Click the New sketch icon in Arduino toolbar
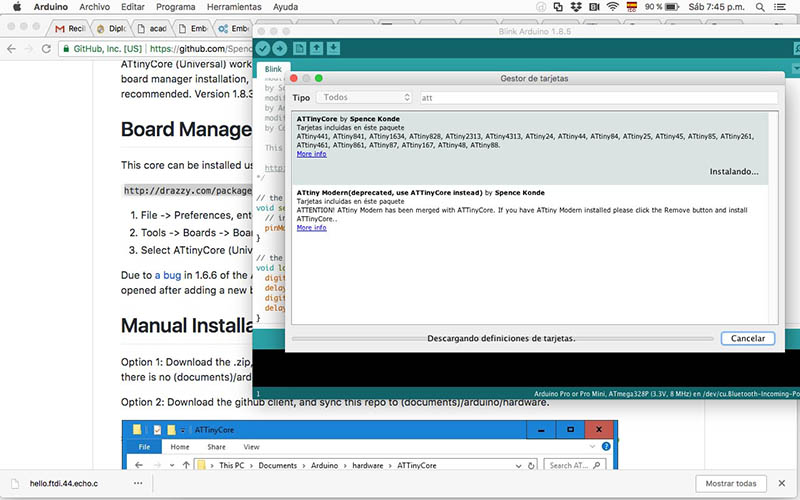This screenshot has height=500, width=800. click(299, 48)
